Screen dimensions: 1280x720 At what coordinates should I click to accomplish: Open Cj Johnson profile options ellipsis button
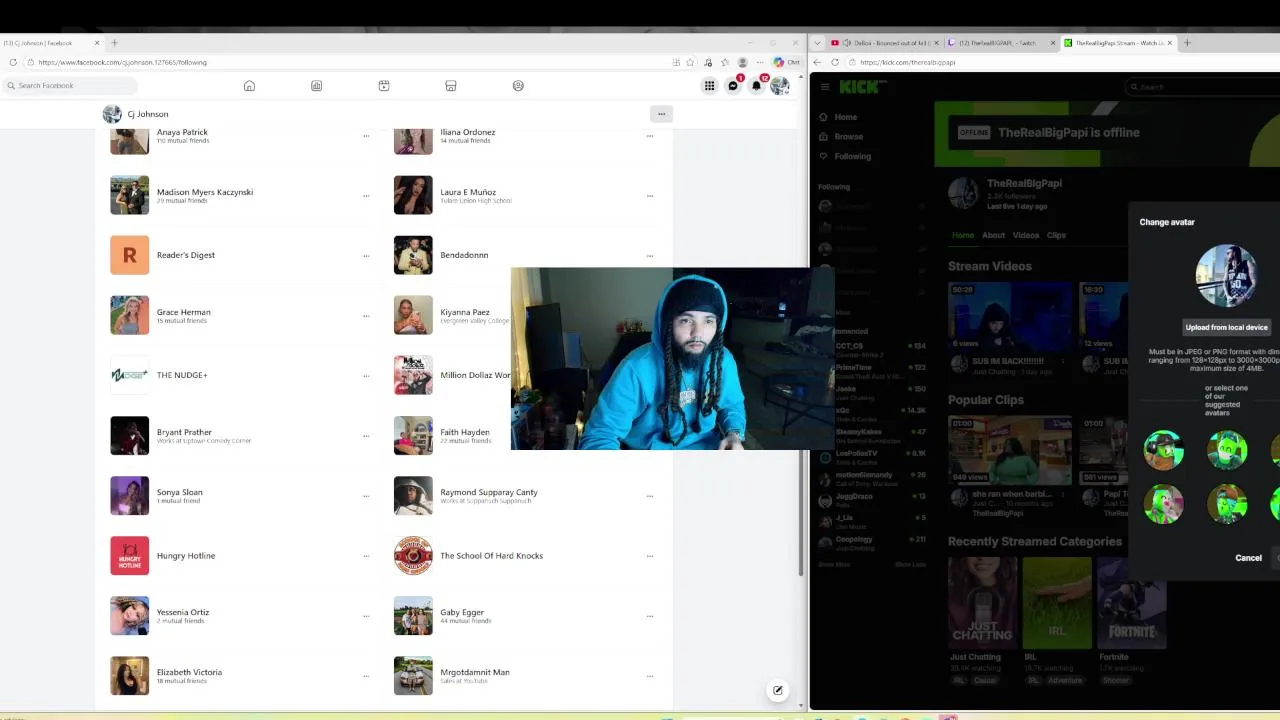661,114
